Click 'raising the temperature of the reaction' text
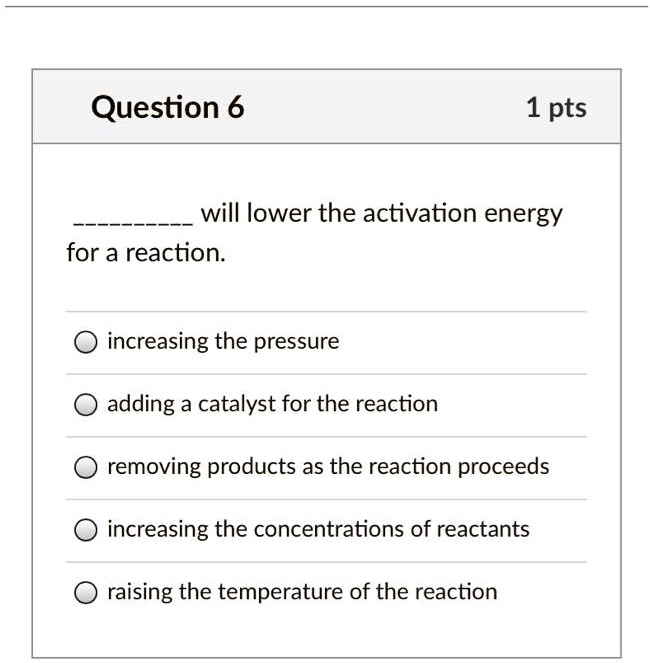650x663 pixels. pos(302,592)
